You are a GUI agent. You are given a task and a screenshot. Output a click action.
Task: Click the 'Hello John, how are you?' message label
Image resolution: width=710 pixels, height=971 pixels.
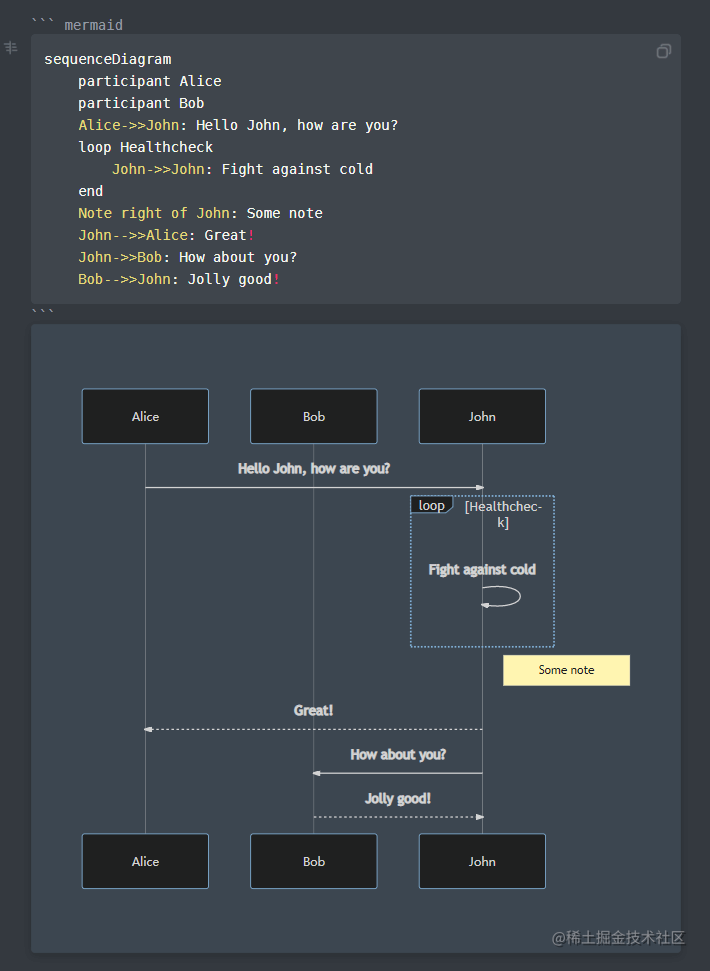click(314, 469)
